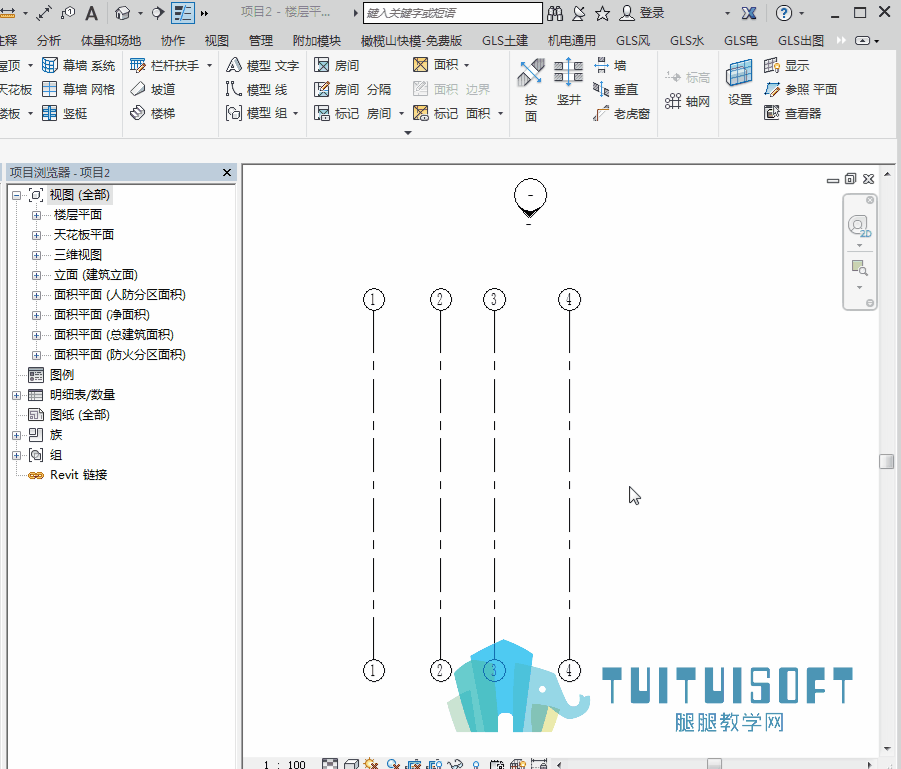901x769 pixels.
Task: Open the 查看器 work plane viewer
Action: pyautogui.click(x=792, y=113)
